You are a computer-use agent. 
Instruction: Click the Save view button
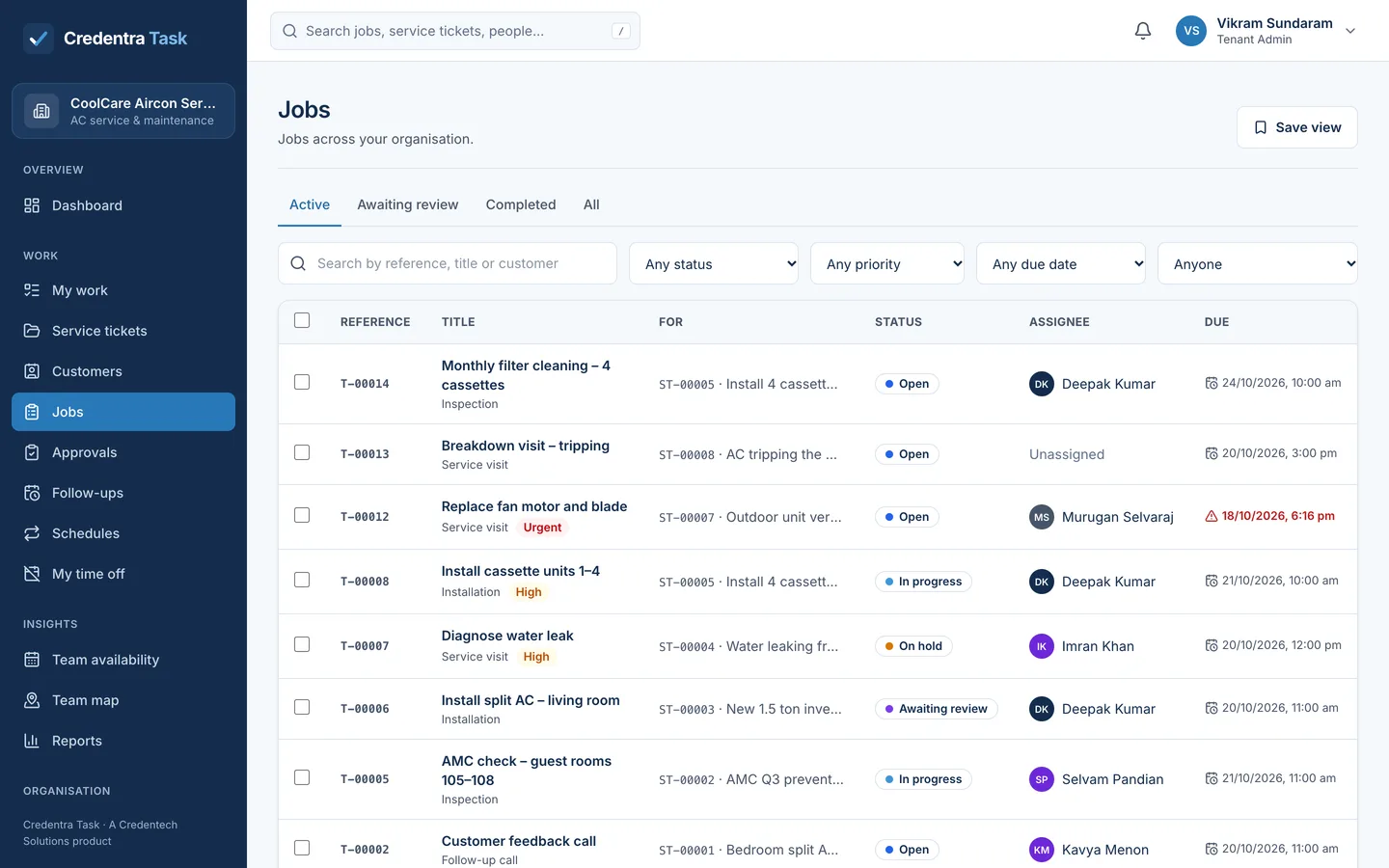click(x=1297, y=127)
